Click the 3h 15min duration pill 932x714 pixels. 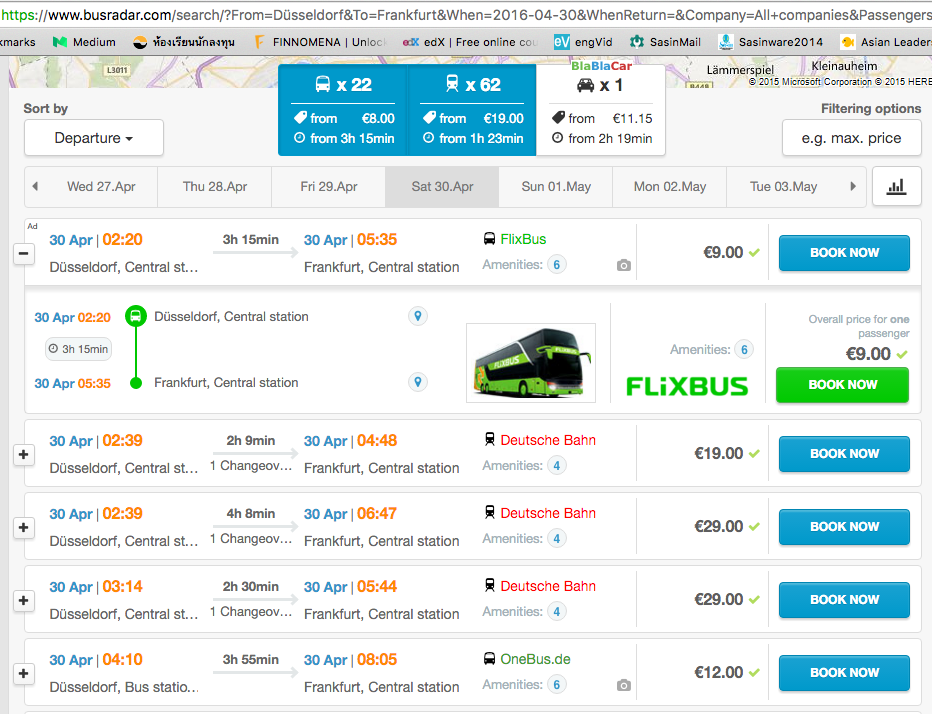coord(78,349)
